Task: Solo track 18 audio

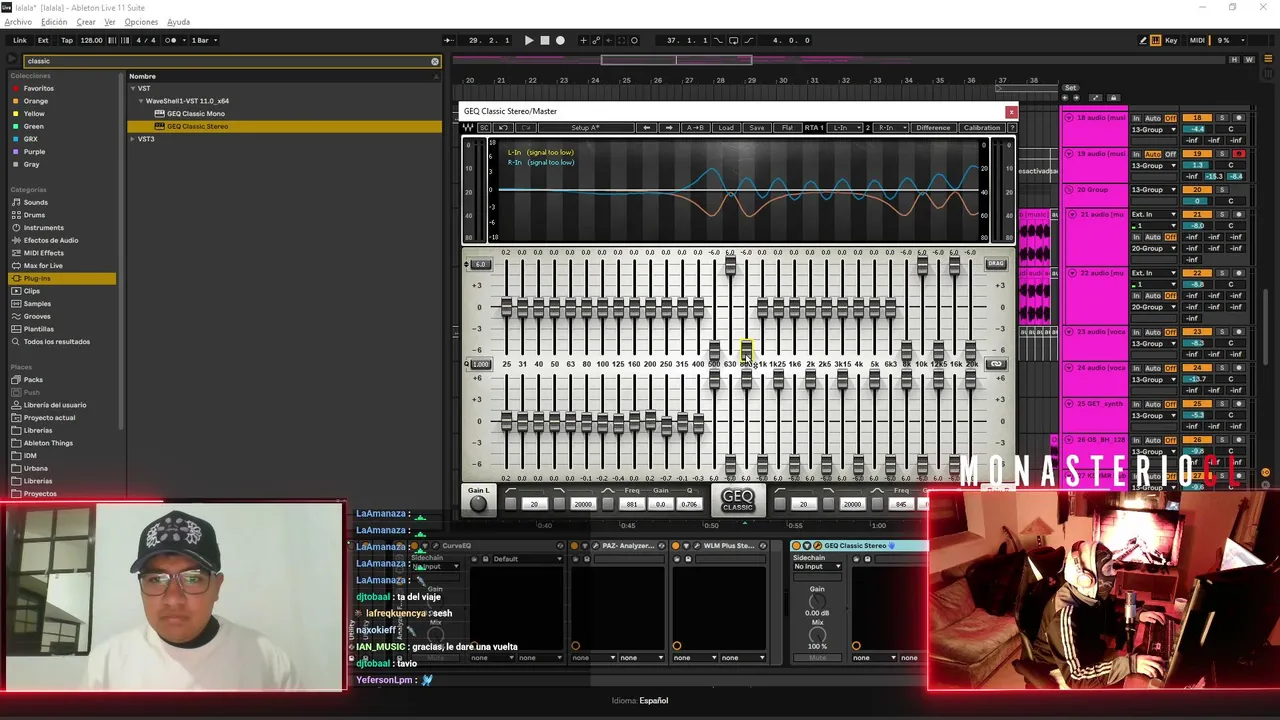Action: [1221, 118]
